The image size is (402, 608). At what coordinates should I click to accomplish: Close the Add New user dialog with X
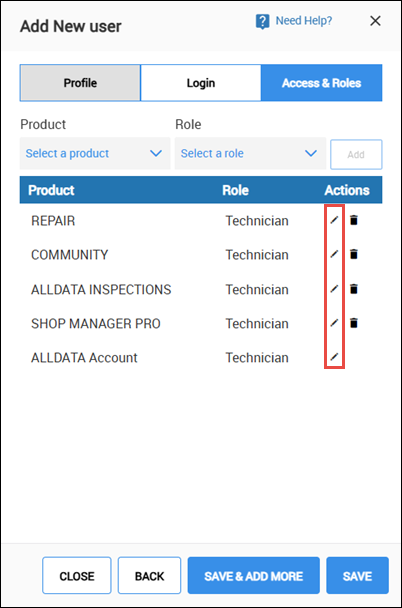pyautogui.click(x=375, y=21)
